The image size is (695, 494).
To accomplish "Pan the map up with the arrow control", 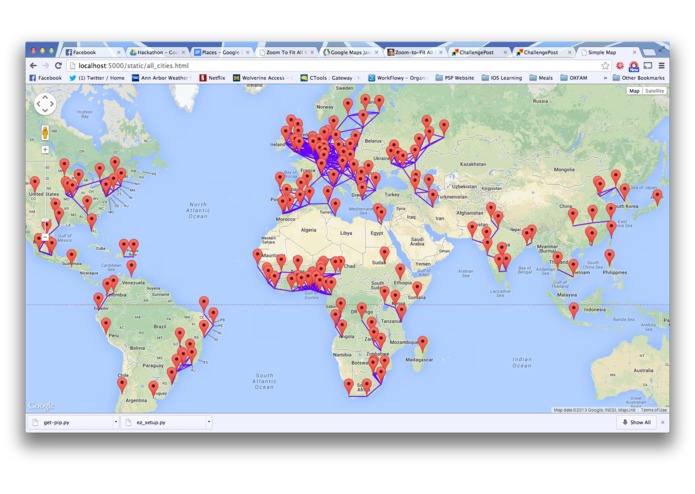I will [x=45, y=98].
